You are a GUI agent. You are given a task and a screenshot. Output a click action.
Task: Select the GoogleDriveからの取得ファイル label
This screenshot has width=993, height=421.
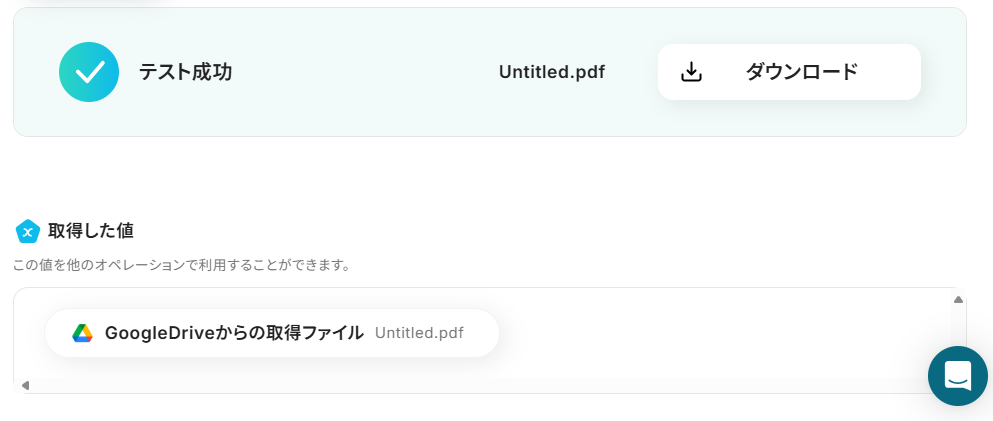[234, 333]
